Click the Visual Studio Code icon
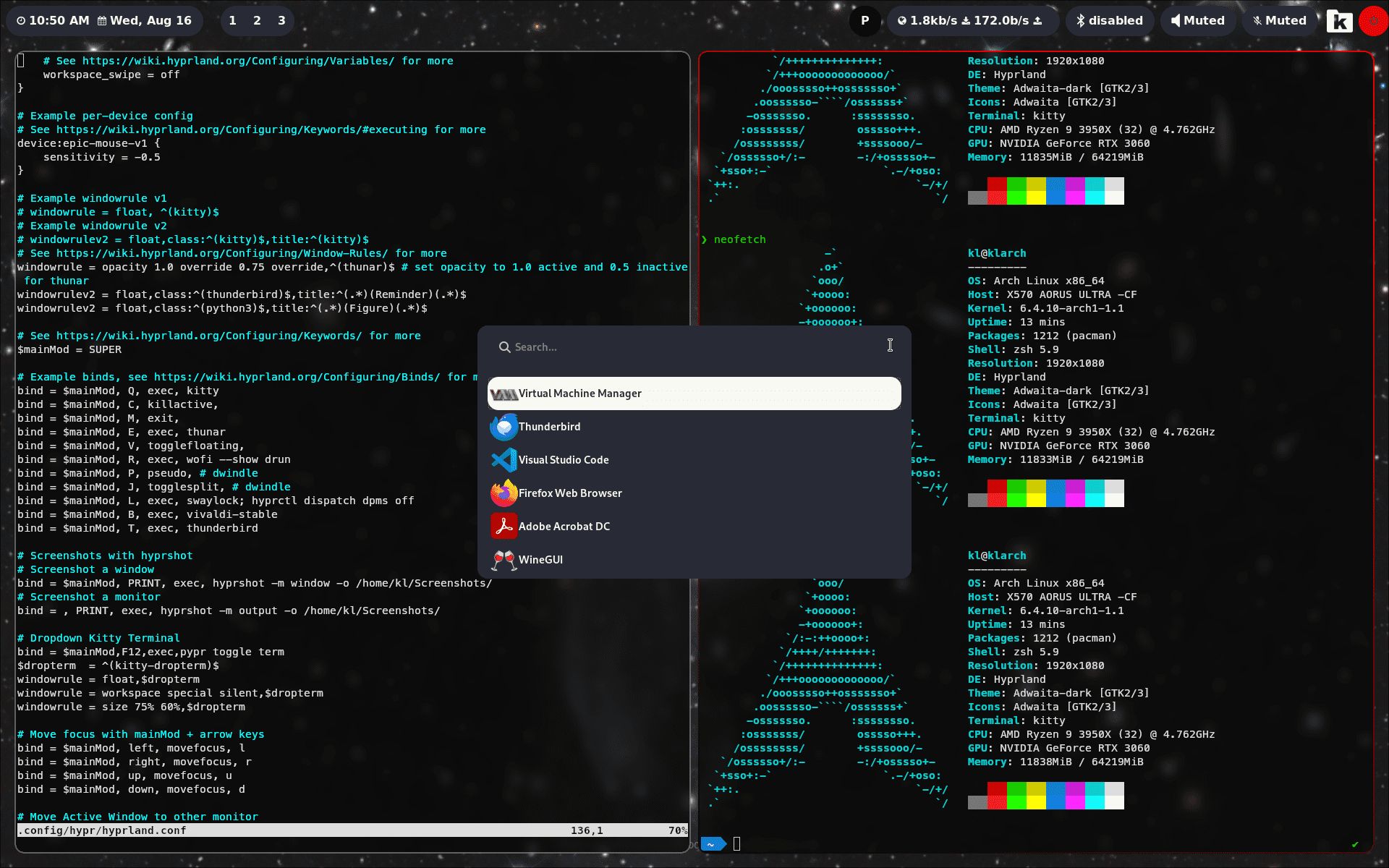Screen dimensions: 1389x868 tap(504, 460)
